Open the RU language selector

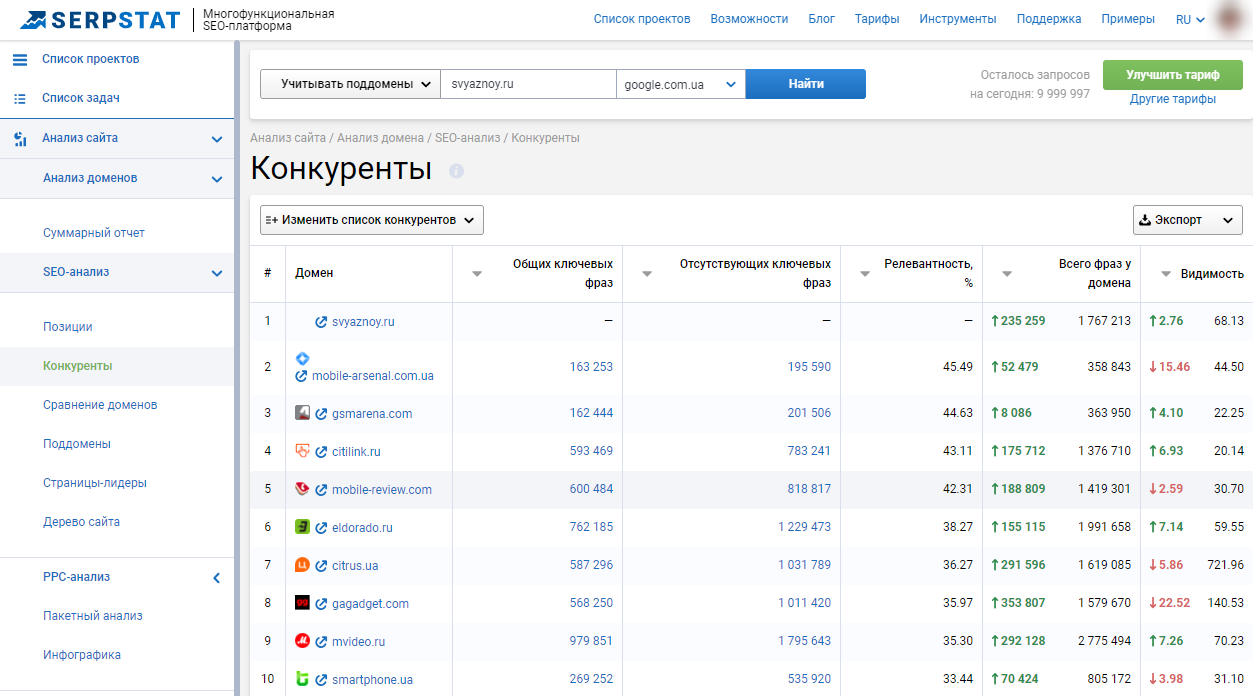[1190, 19]
